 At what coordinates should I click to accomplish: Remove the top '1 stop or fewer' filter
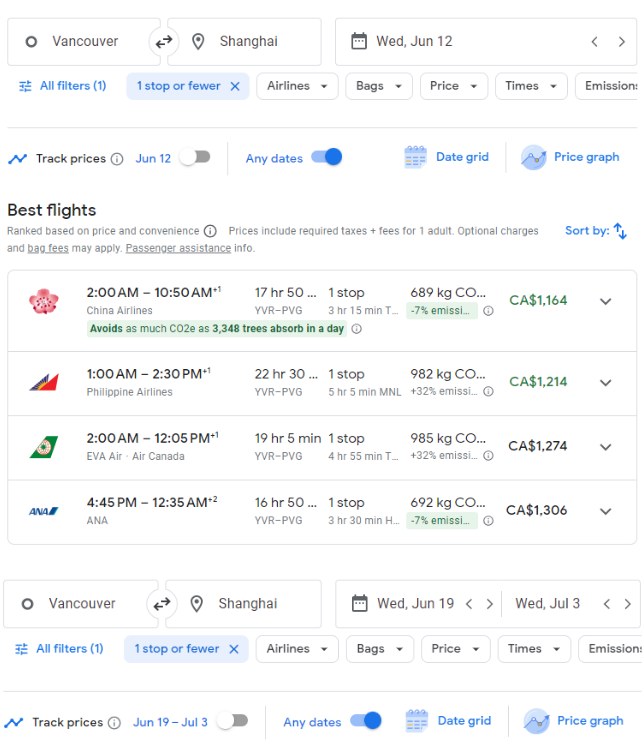(x=235, y=86)
